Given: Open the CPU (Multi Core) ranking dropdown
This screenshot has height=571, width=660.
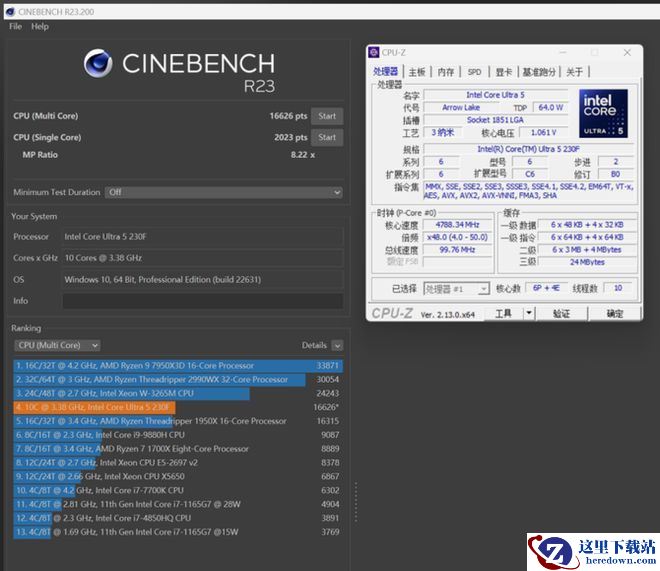Looking at the screenshot, I should tap(58, 345).
